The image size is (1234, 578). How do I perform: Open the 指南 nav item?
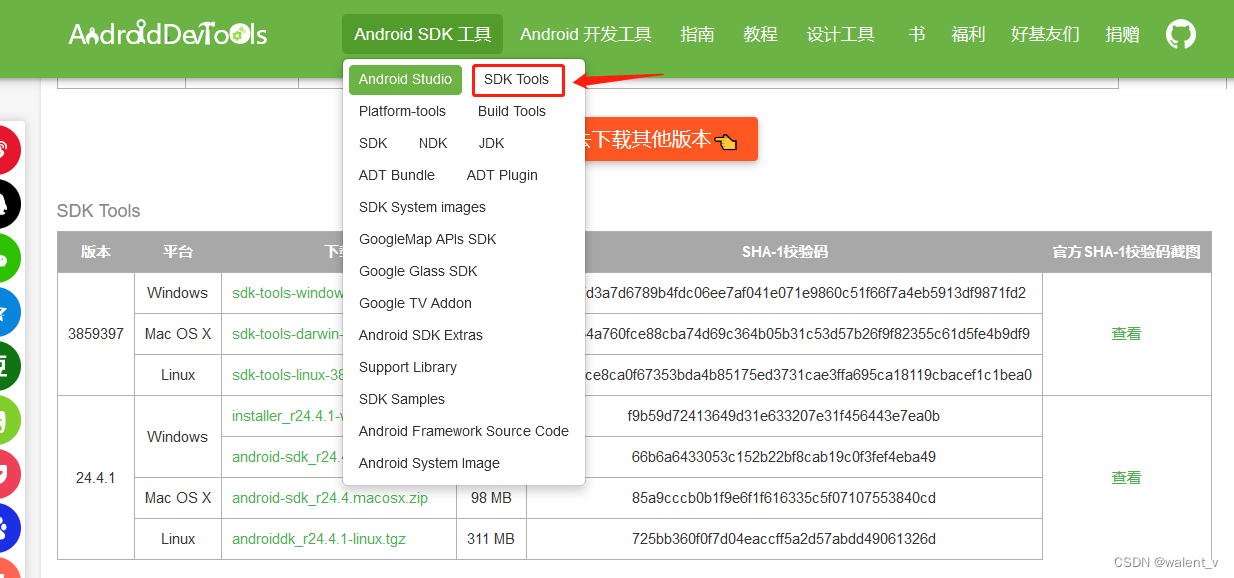coord(697,34)
